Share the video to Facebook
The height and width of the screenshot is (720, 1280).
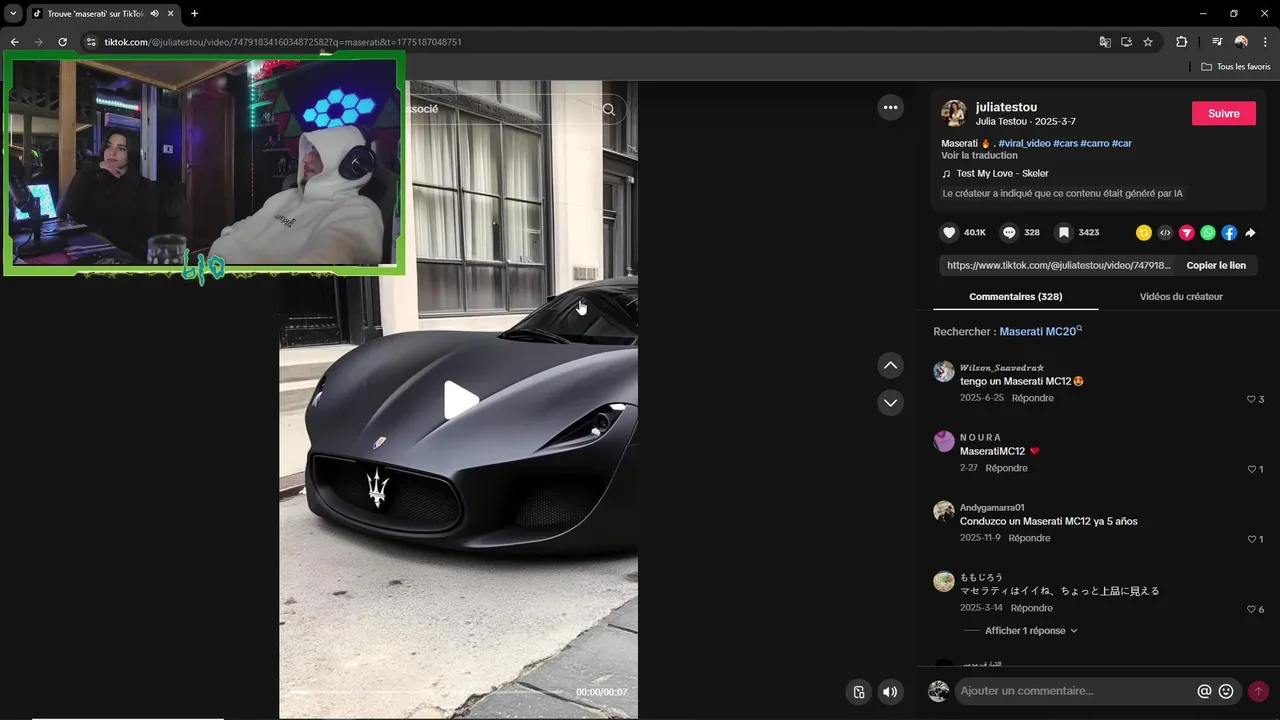[1229, 233]
